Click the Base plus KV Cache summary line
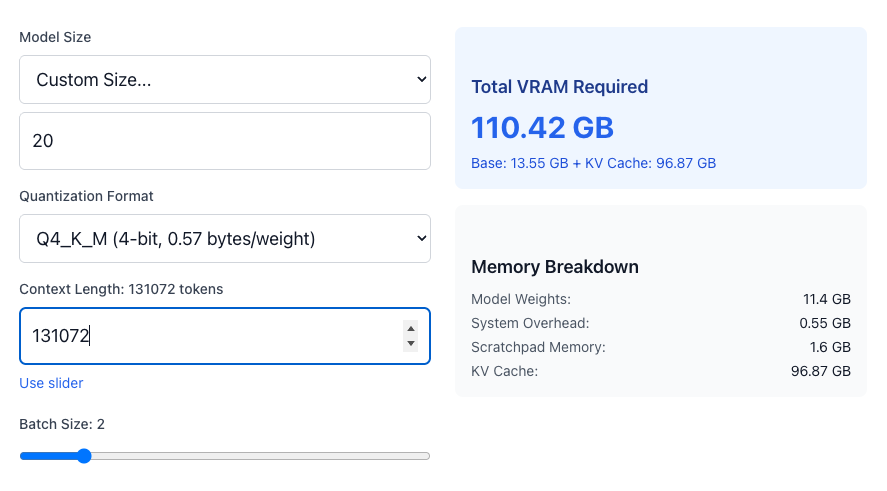The height and width of the screenshot is (491, 887). pos(593,163)
